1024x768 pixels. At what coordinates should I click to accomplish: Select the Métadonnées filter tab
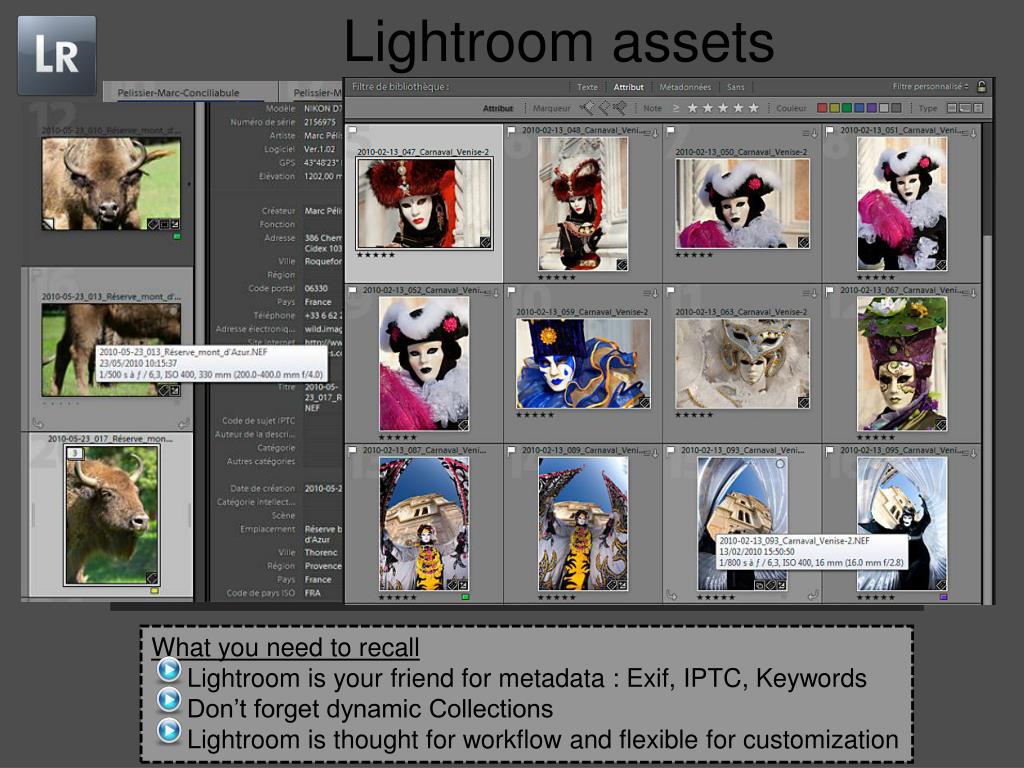coord(684,87)
